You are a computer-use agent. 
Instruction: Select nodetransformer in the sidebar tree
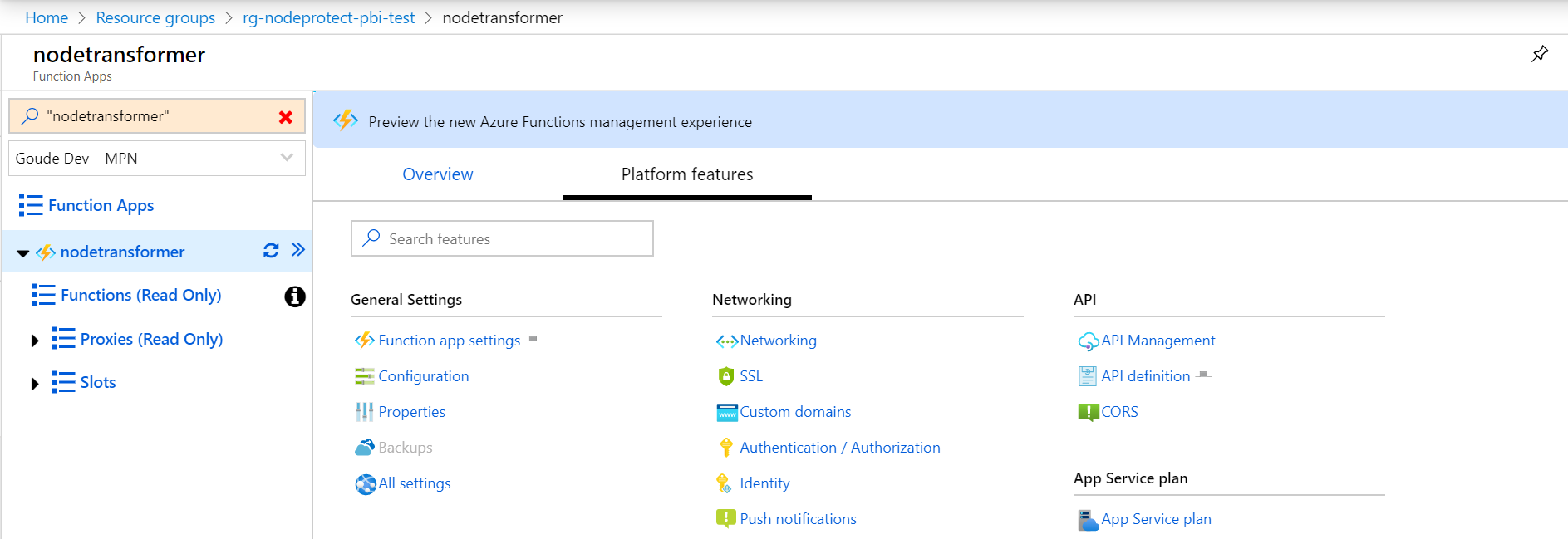click(123, 252)
